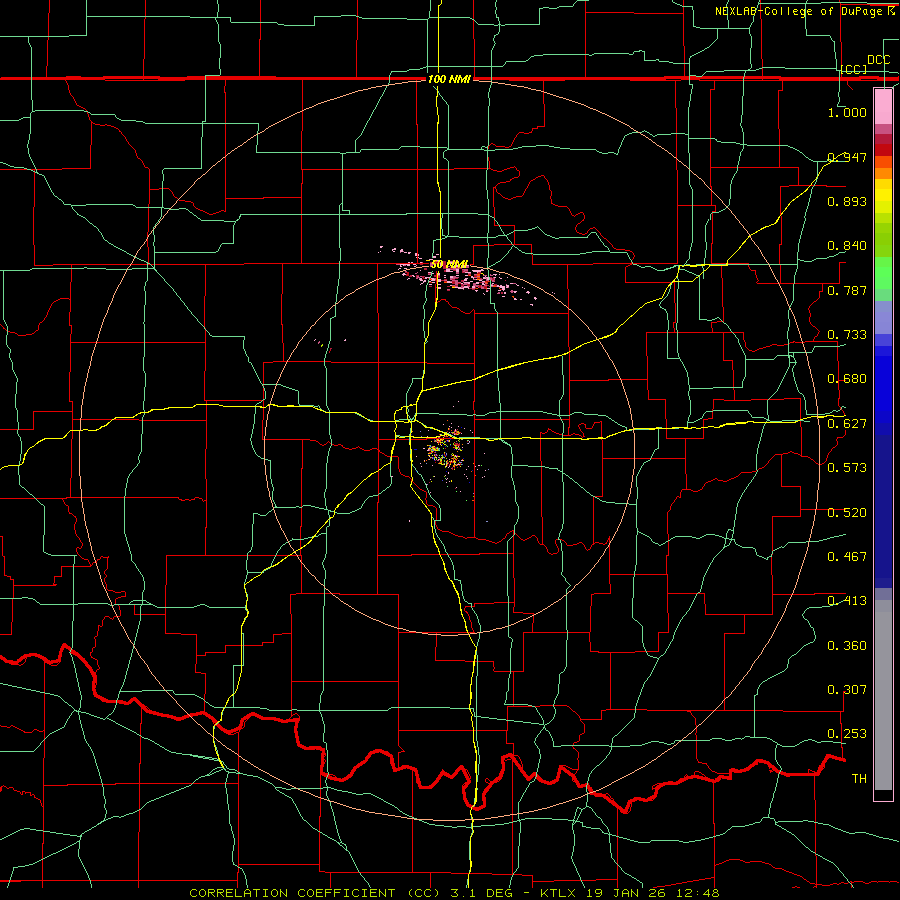
Task: Click the DCC label above the scale
Action: point(878,60)
